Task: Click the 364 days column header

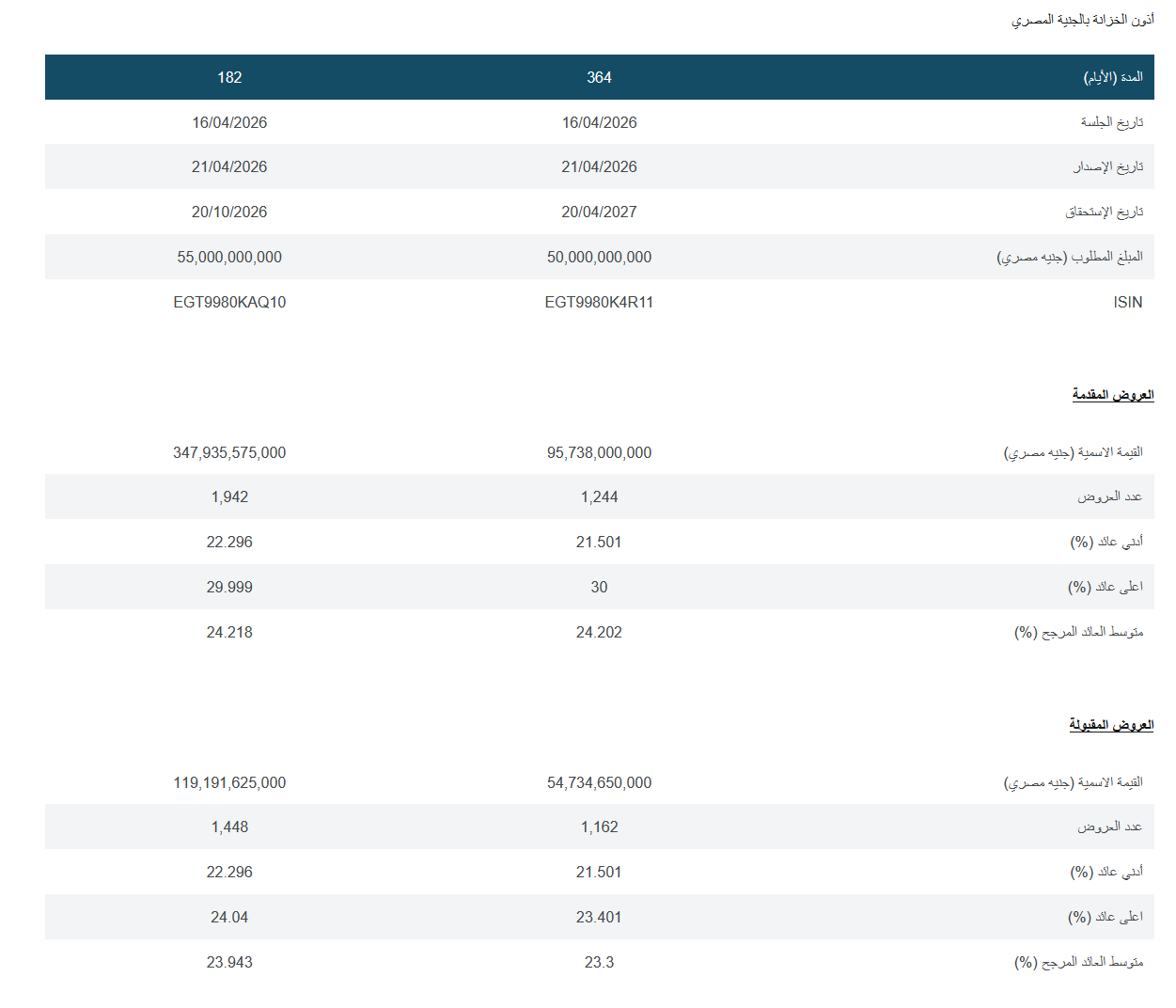Action: 599,77
